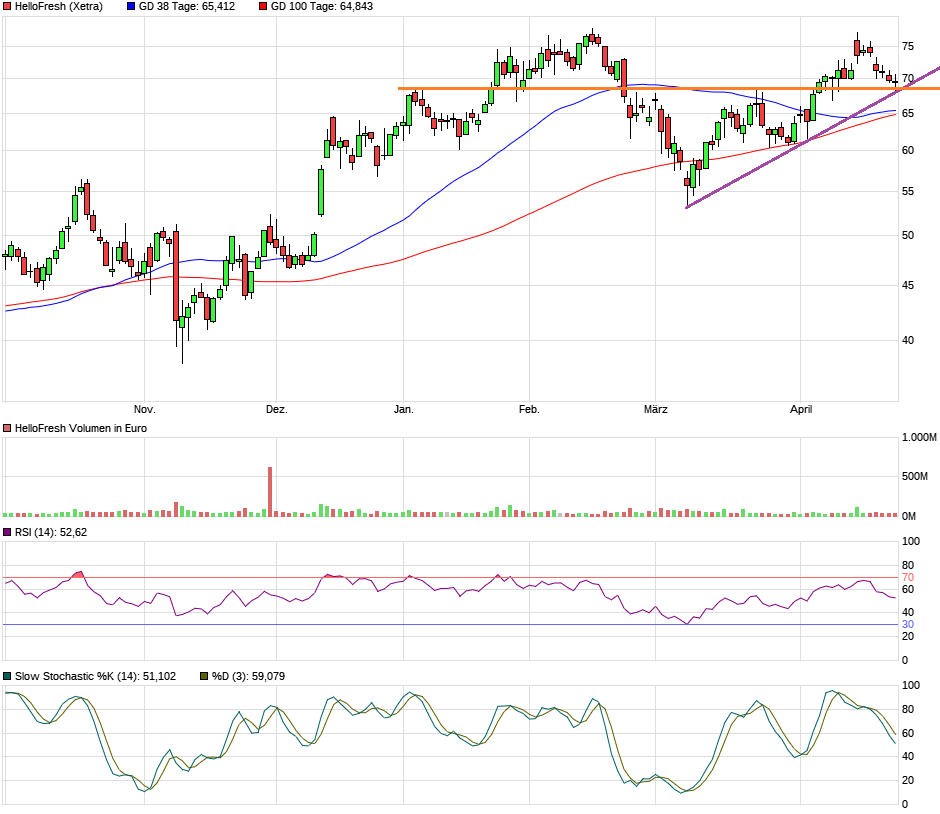Click the price axis value 40

[x=908, y=340]
